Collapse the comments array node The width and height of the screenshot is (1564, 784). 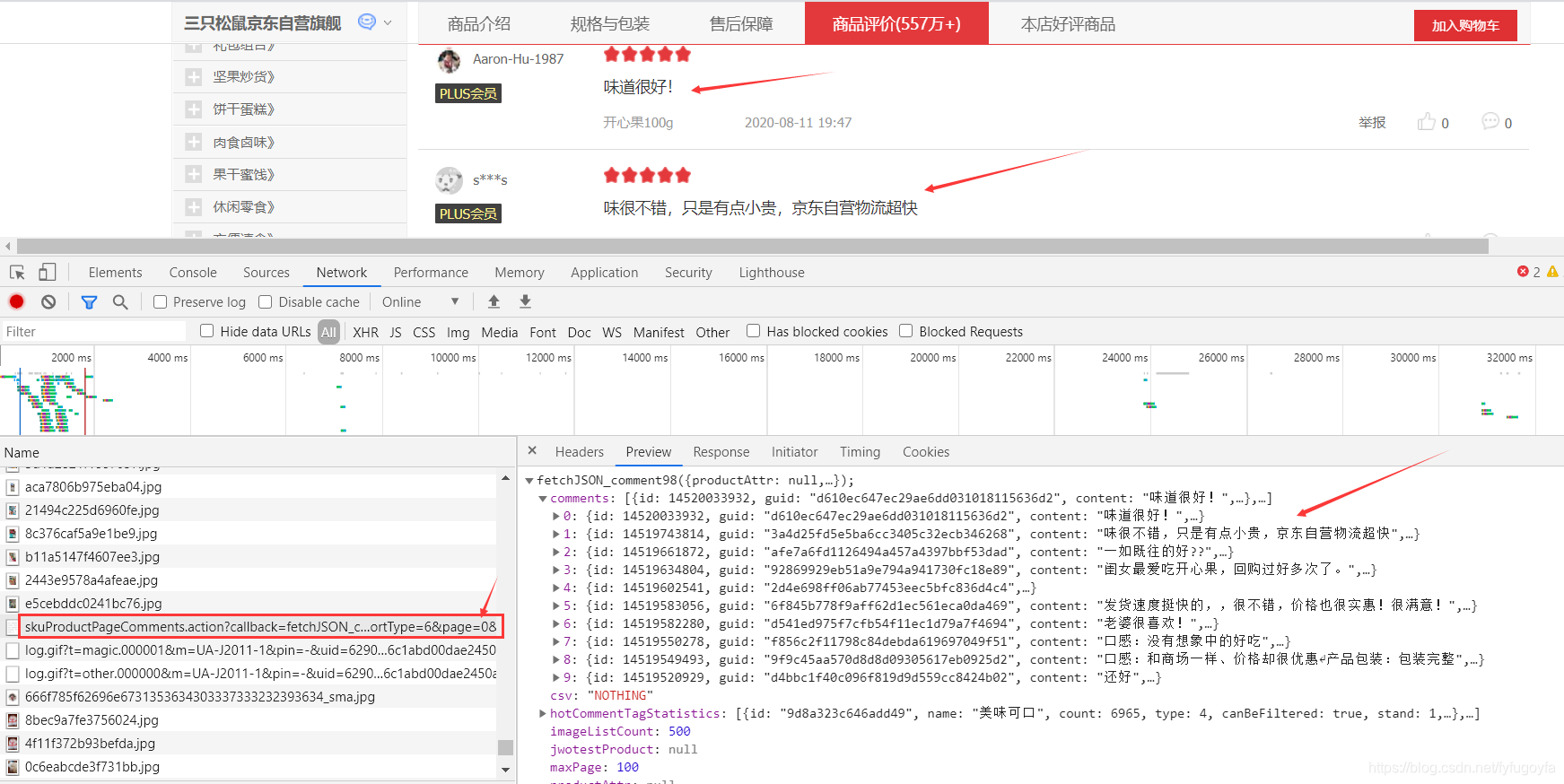[543, 499]
